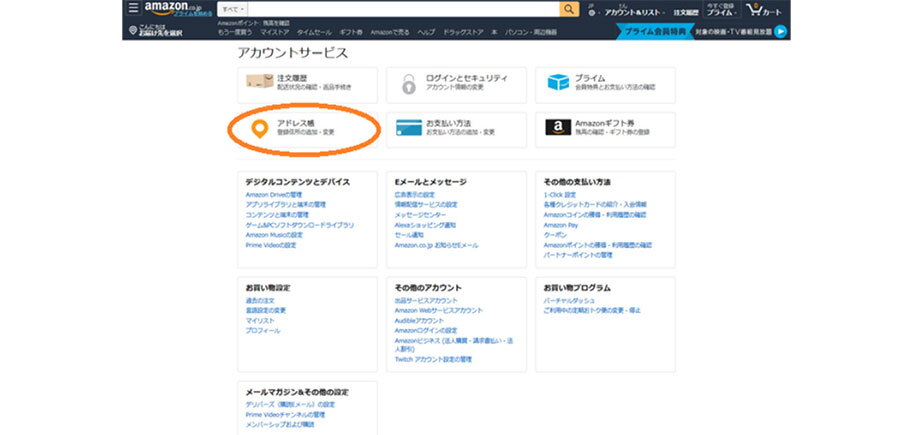Open Prime Videoの設定 link

tap(270, 245)
